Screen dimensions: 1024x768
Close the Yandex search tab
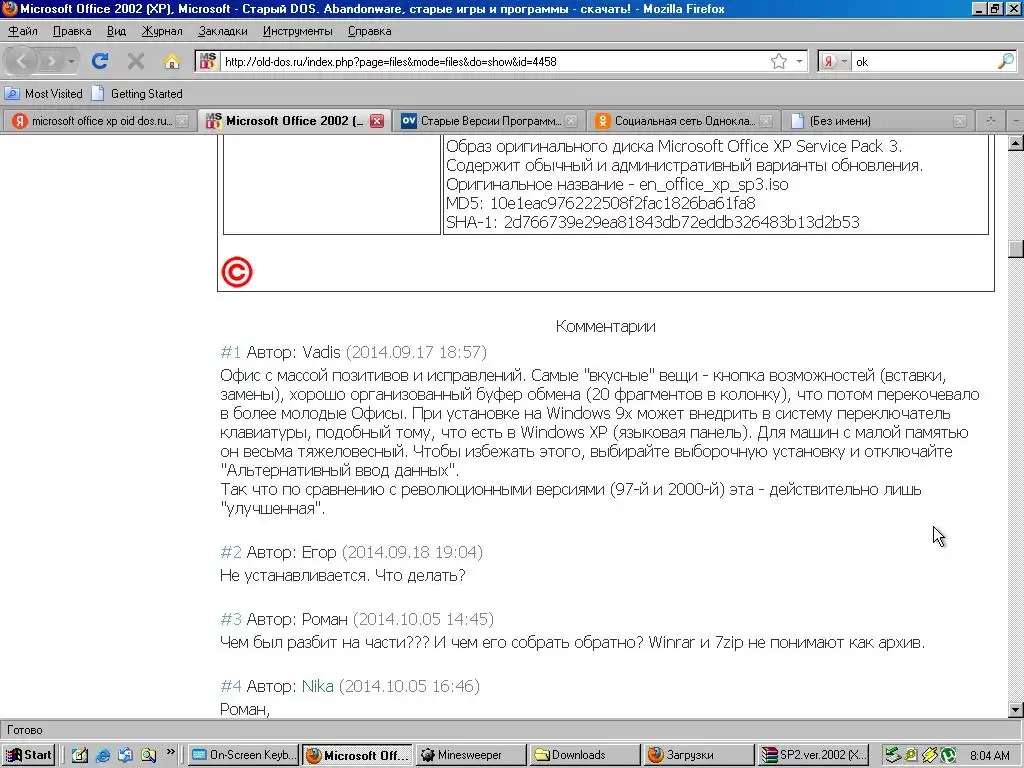pos(182,121)
